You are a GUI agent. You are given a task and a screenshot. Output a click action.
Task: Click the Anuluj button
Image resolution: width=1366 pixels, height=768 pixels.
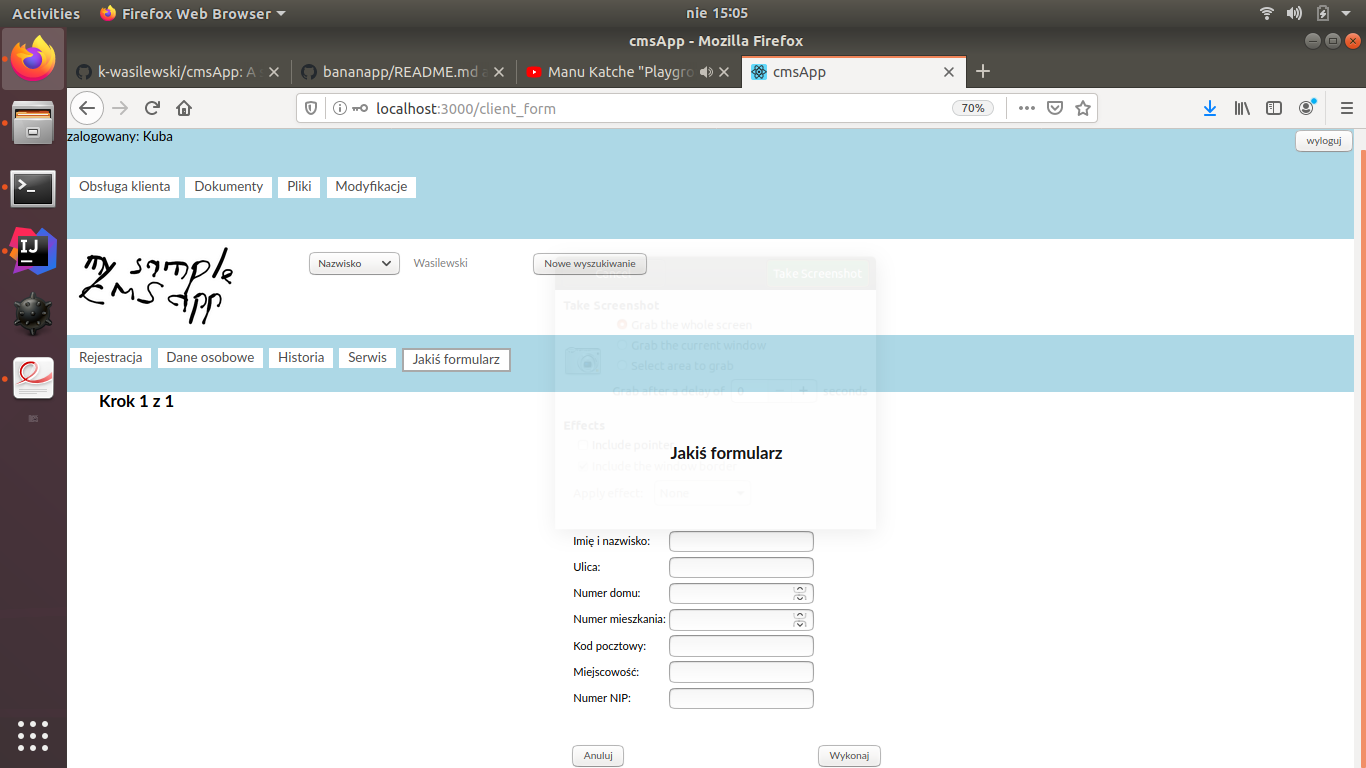598,756
